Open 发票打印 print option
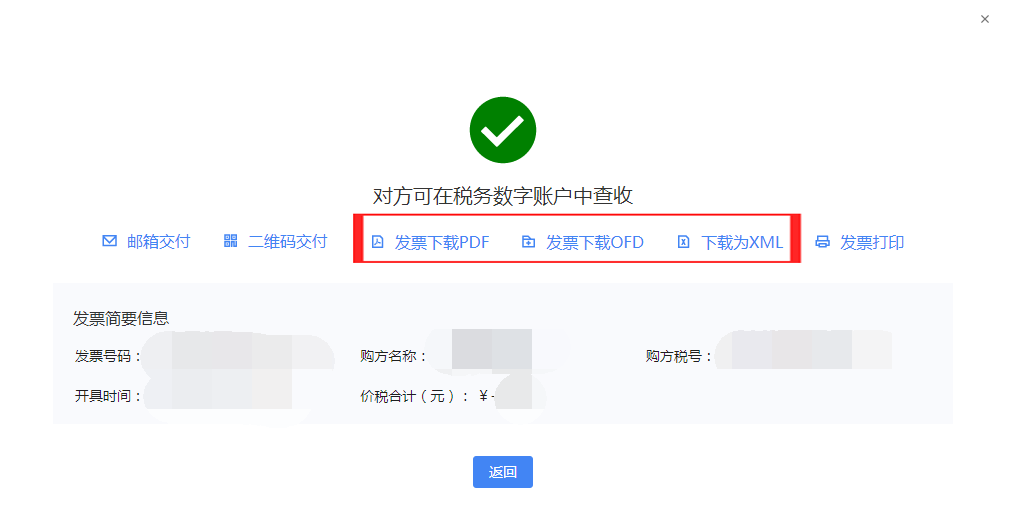 tap(872, 243)
